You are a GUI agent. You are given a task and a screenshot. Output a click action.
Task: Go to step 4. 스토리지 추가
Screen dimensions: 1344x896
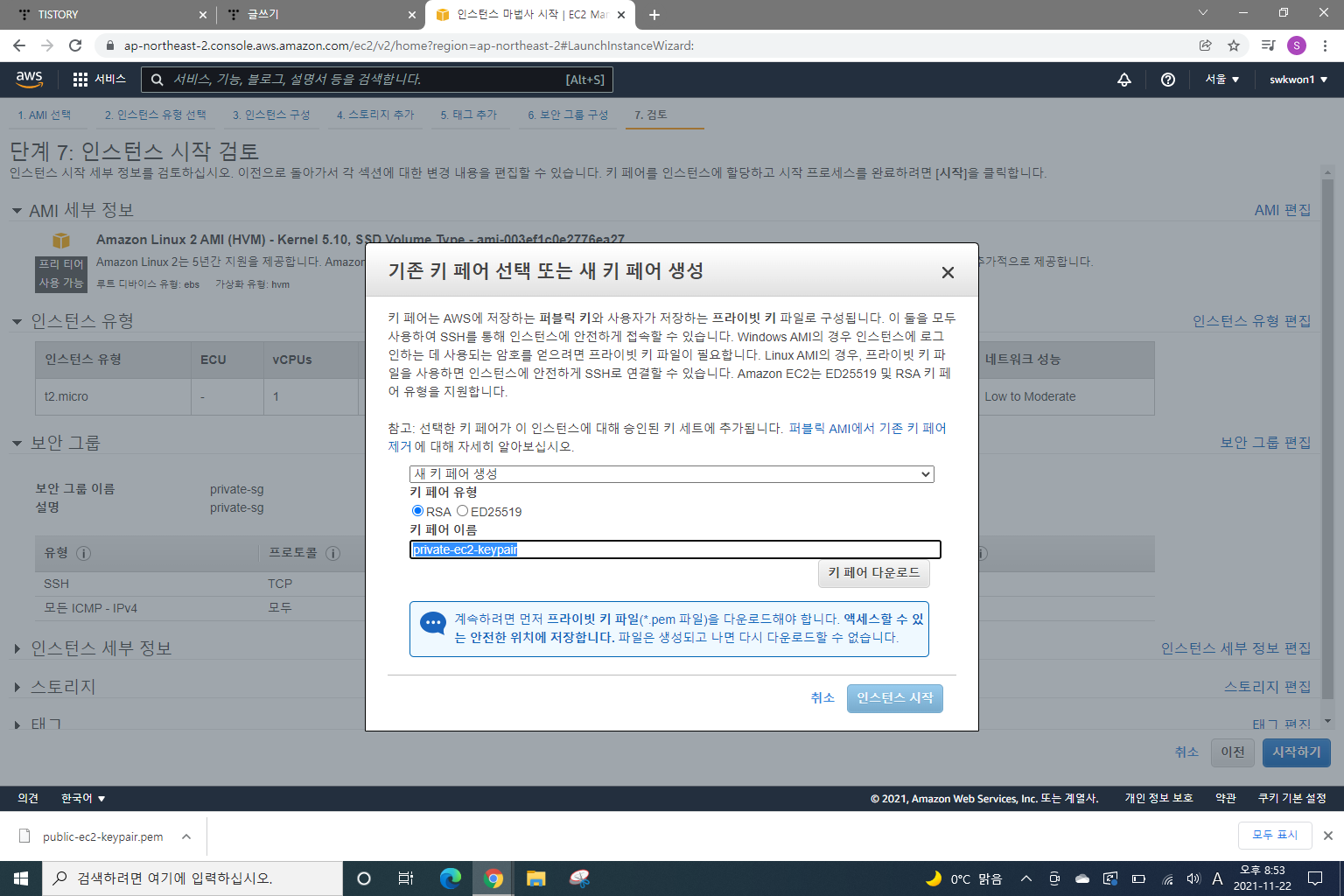375,115
